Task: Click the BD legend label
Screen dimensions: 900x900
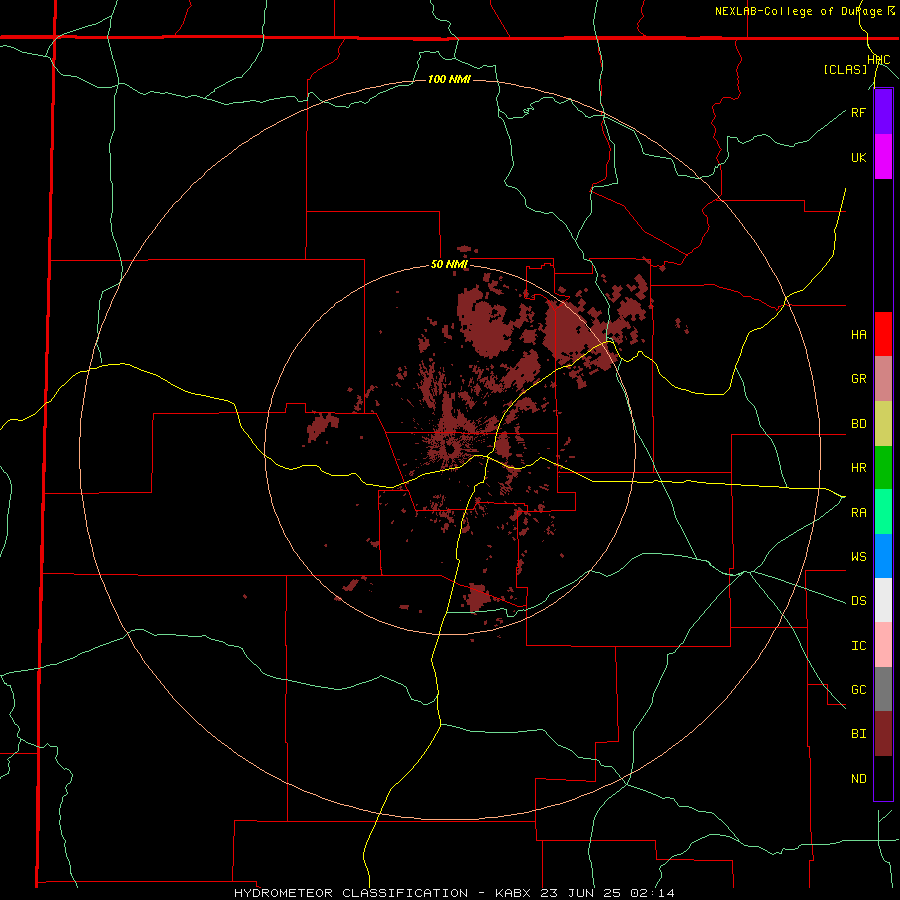Action: [x=858, y=424]
